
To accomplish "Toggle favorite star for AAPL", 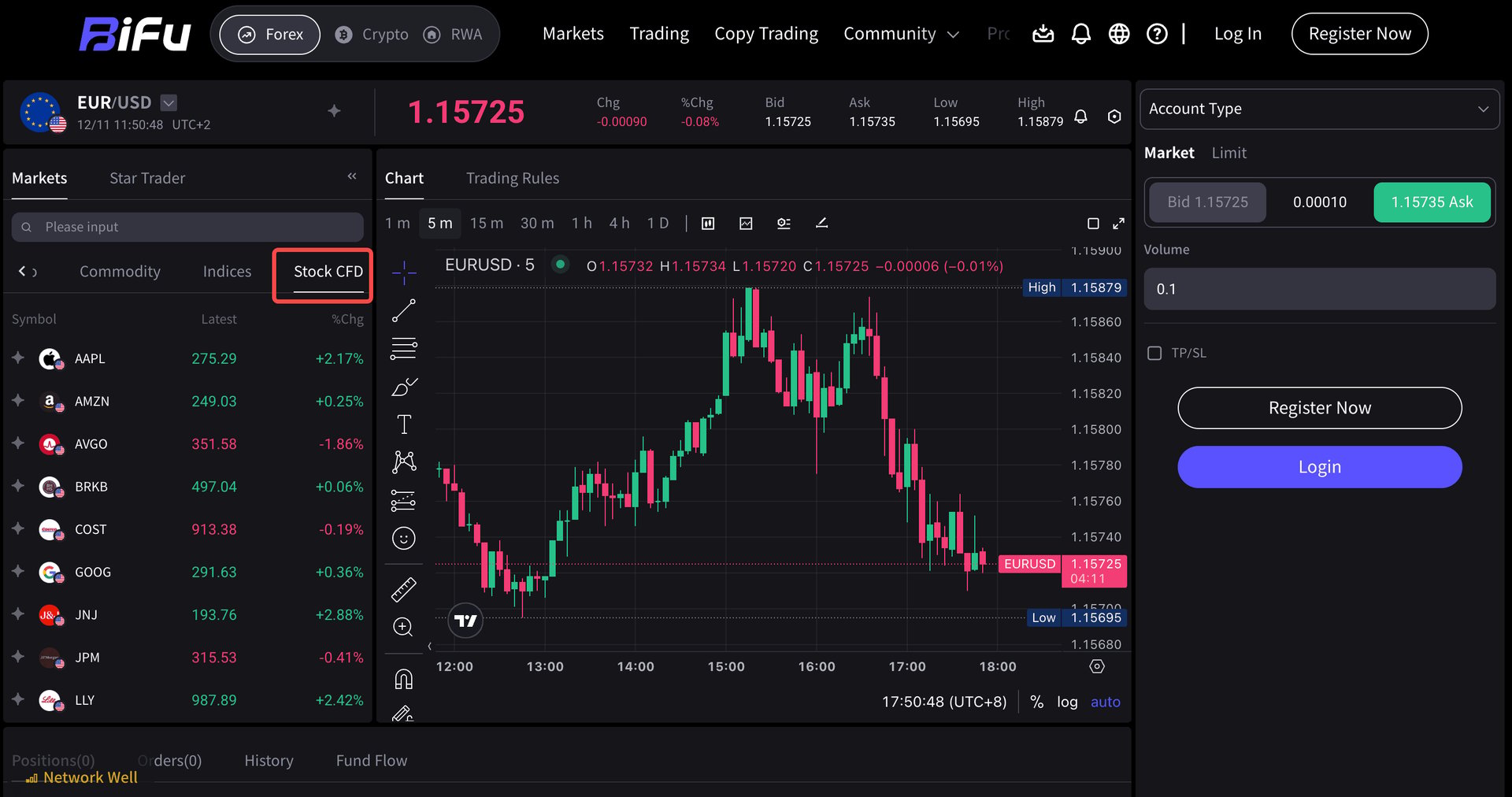I will click(x=18, y=358).
